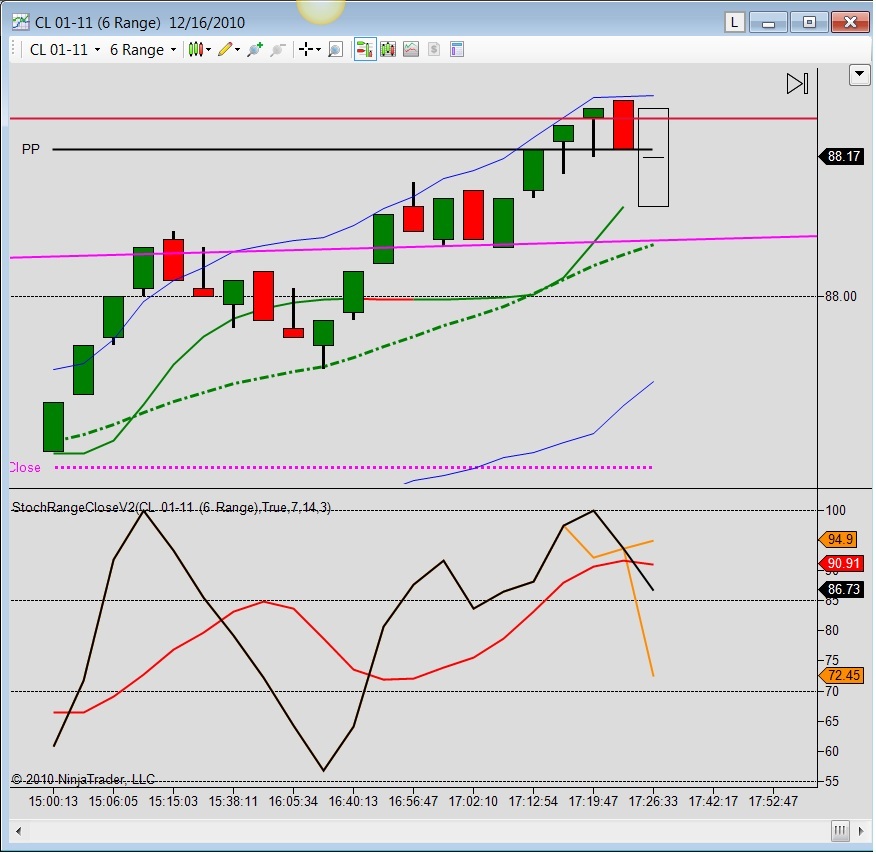The width and height of the screenshot is (876, 854).
Task: Click the zoom out magnifier icon
Action: point(278,50)
